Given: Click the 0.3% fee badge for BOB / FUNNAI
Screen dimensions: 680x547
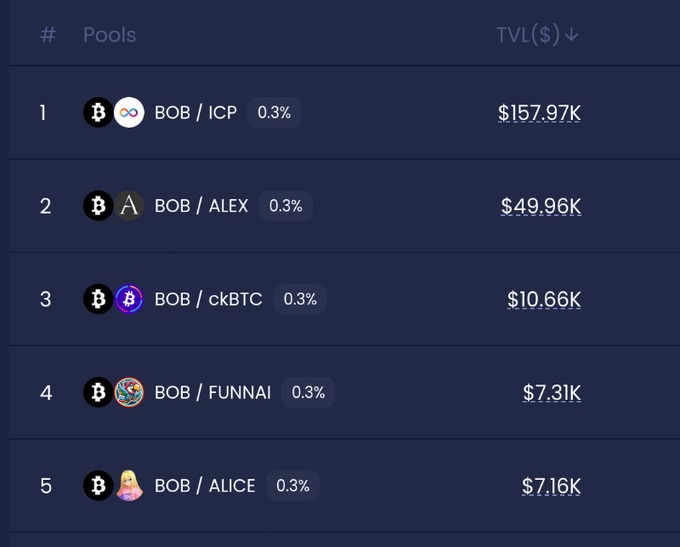Looking at the screenshot, I should pos(308,392).
